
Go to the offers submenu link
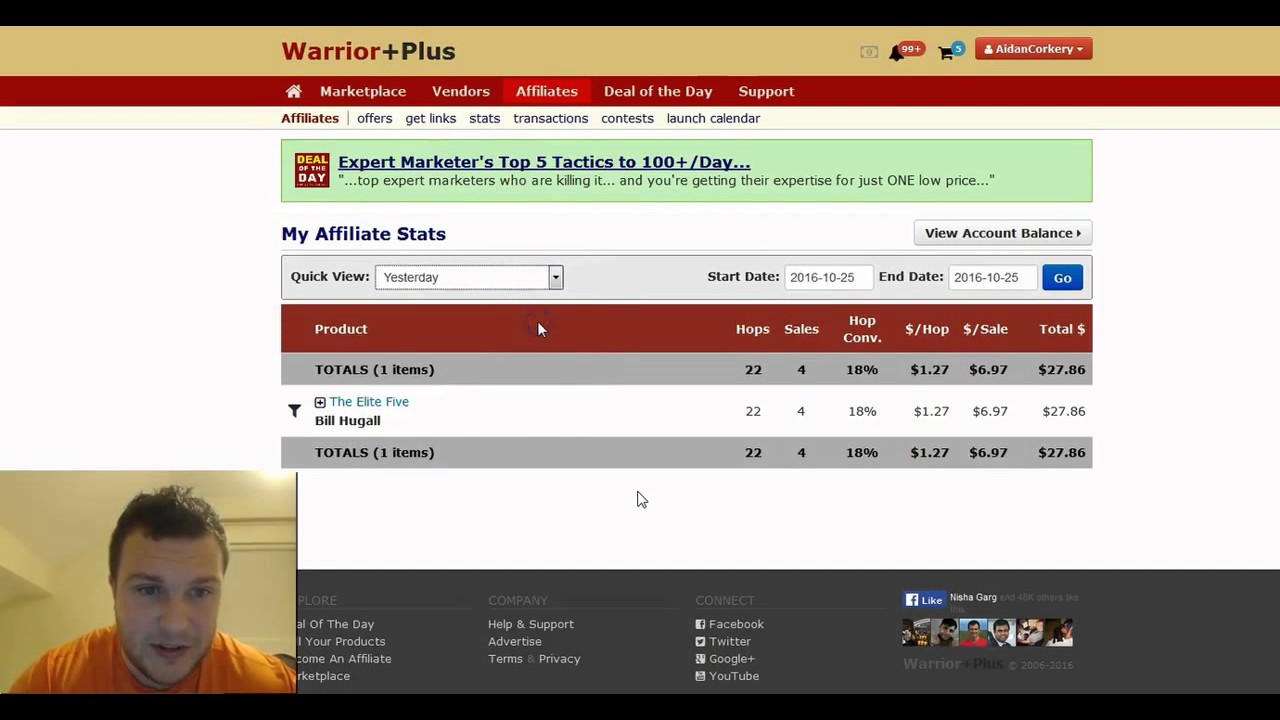click(374, 118)
